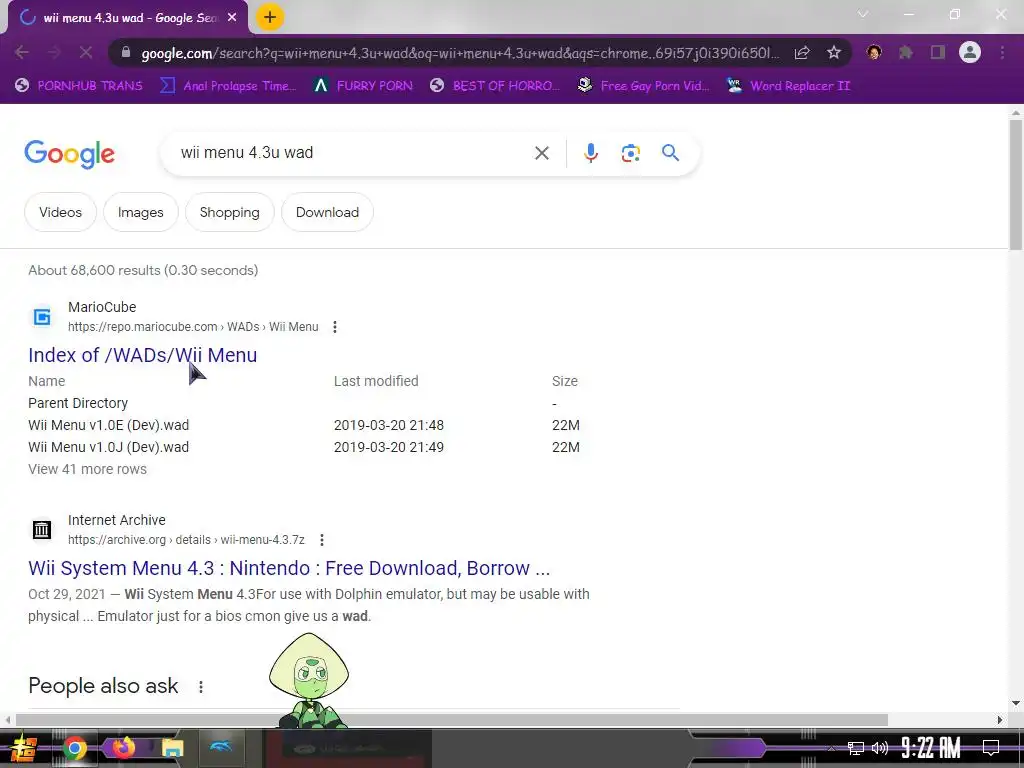Click the People also ask heading

[103, 686]
